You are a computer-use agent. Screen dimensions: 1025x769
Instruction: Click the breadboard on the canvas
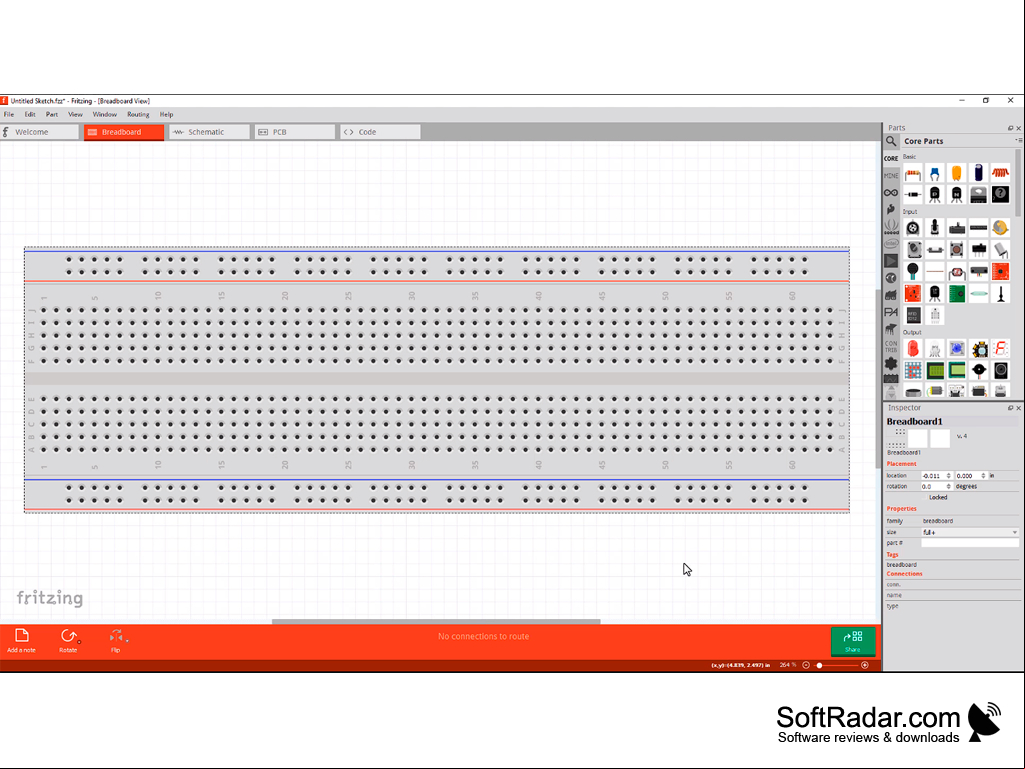[437, 379]
